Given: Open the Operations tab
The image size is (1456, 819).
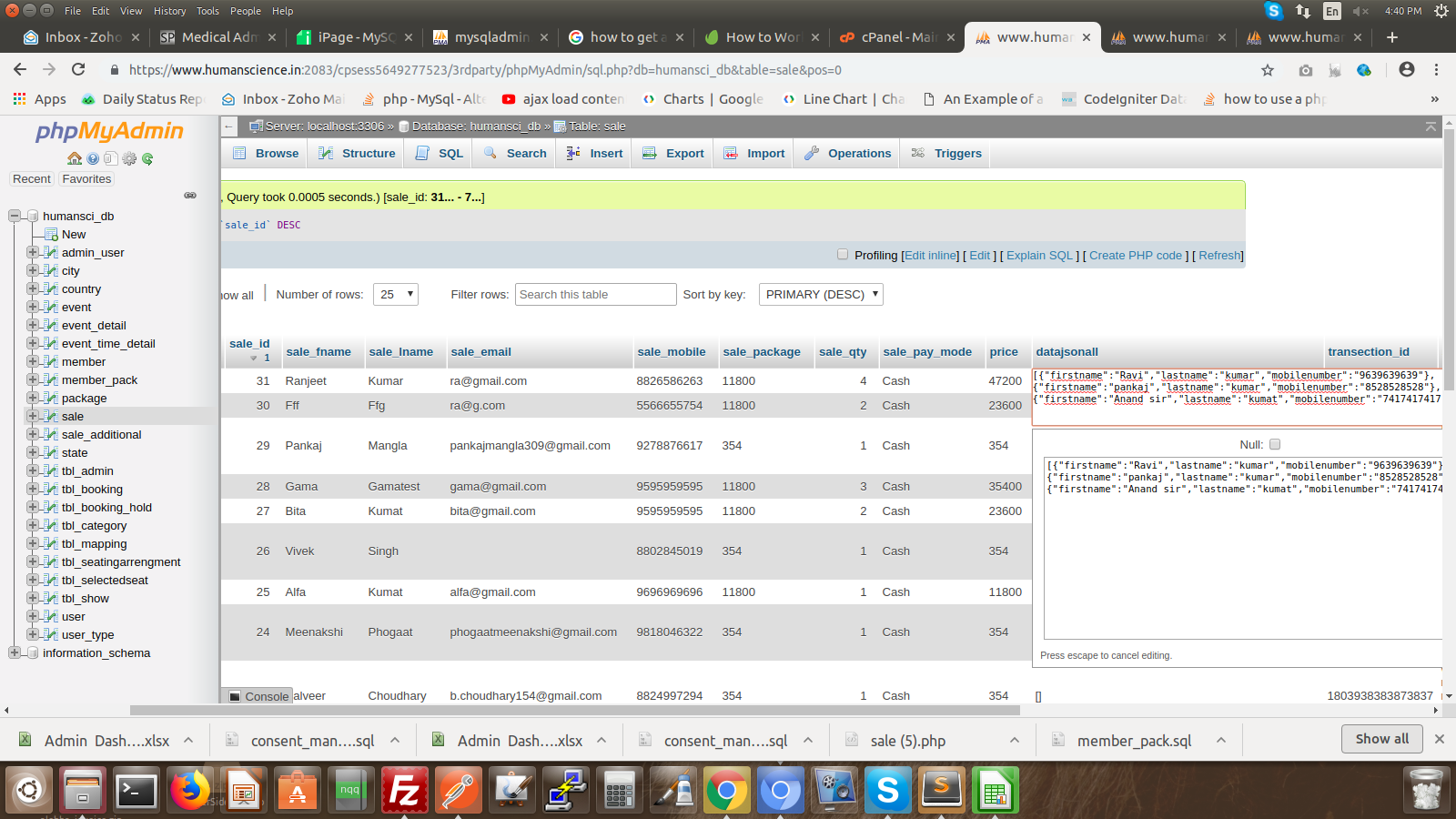Looking at the screenshot, I should 848,153.
